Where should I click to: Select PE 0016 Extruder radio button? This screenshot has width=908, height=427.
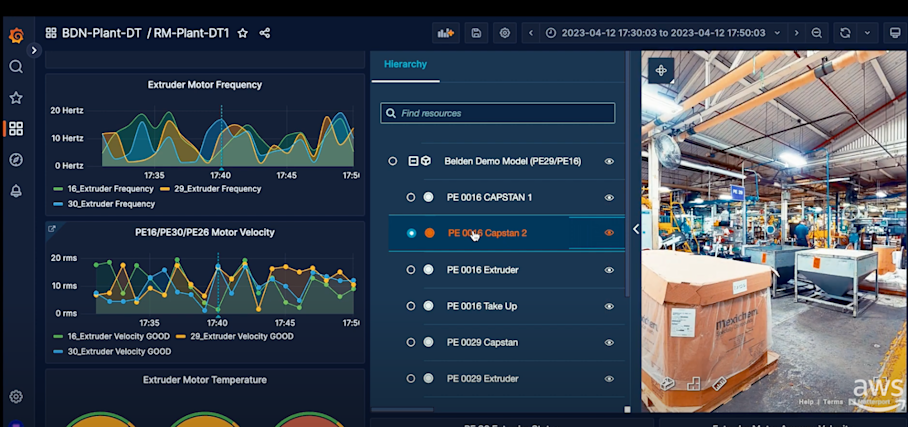[x=411, y=269]
